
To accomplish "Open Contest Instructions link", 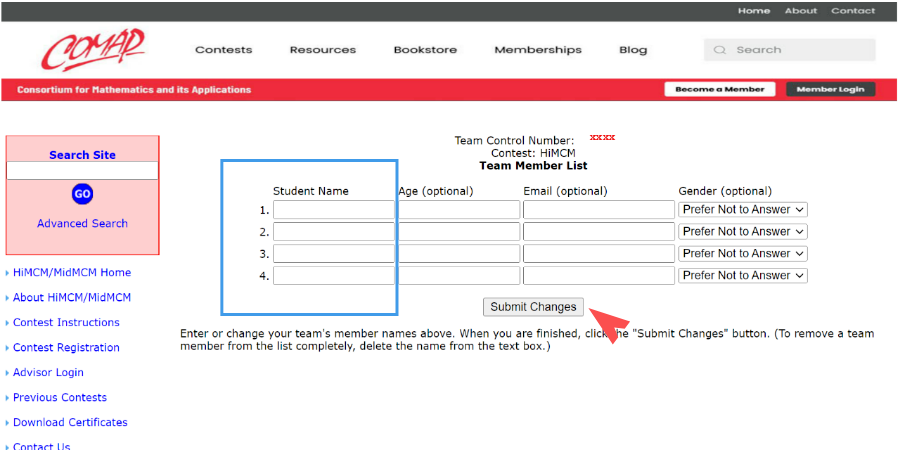I will 66,323.
